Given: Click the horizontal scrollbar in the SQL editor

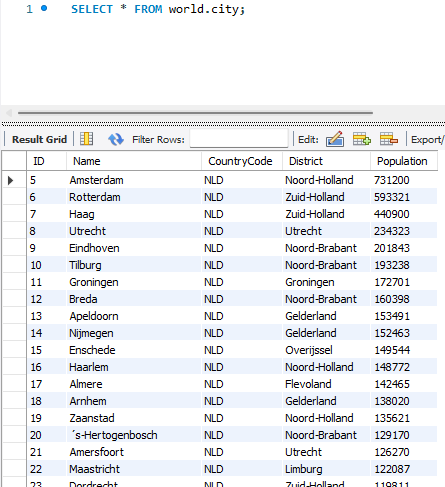Looking at the screenshot, I should coord(195,113).
